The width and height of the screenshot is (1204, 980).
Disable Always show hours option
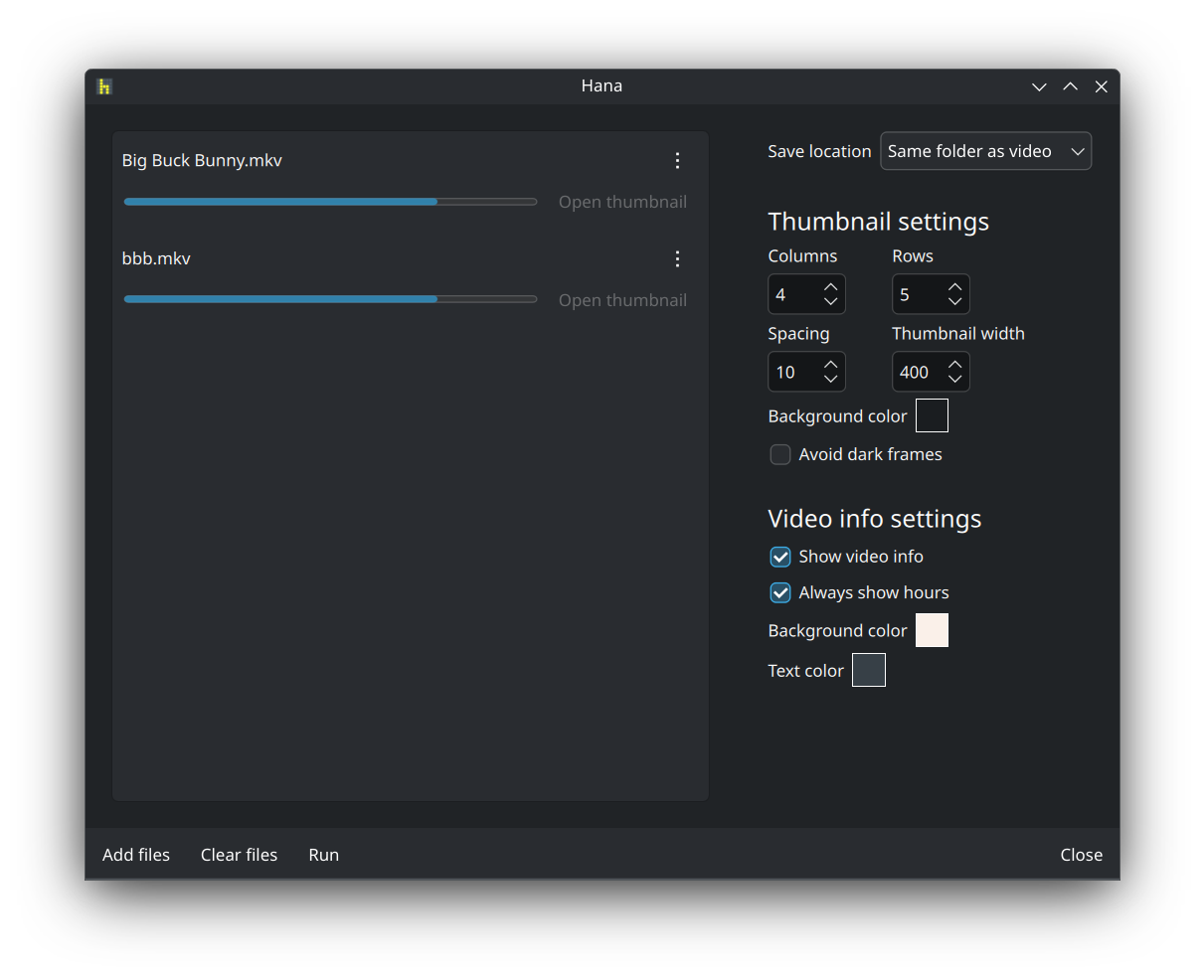780,592
